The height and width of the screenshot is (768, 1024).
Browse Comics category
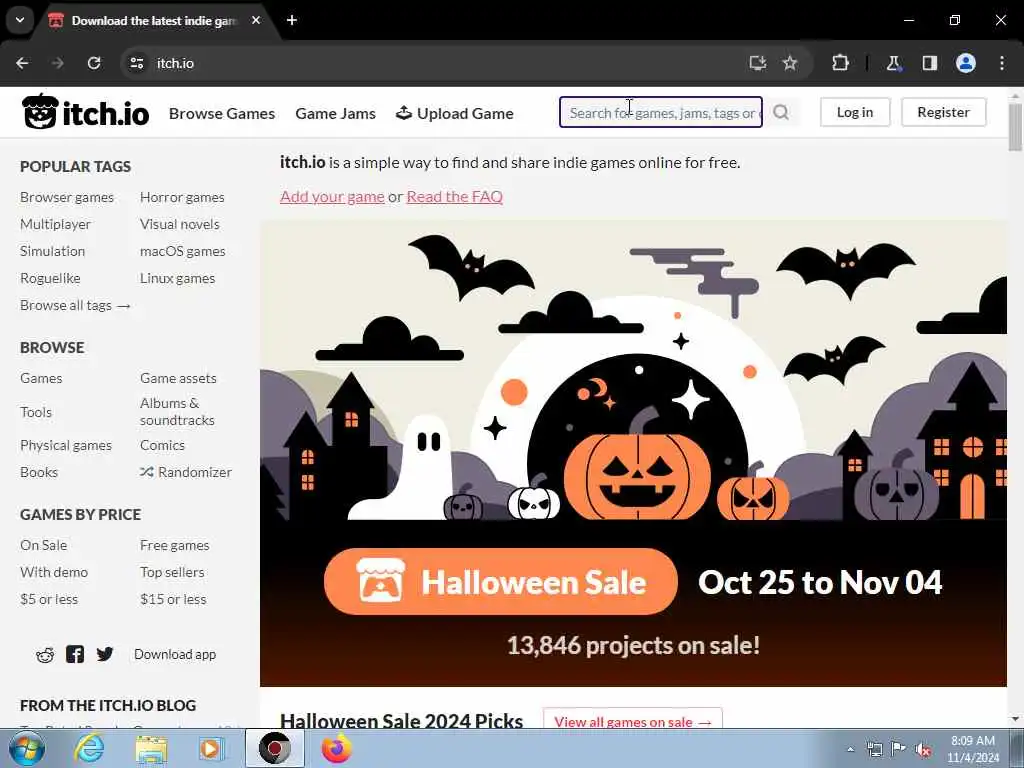163,445
